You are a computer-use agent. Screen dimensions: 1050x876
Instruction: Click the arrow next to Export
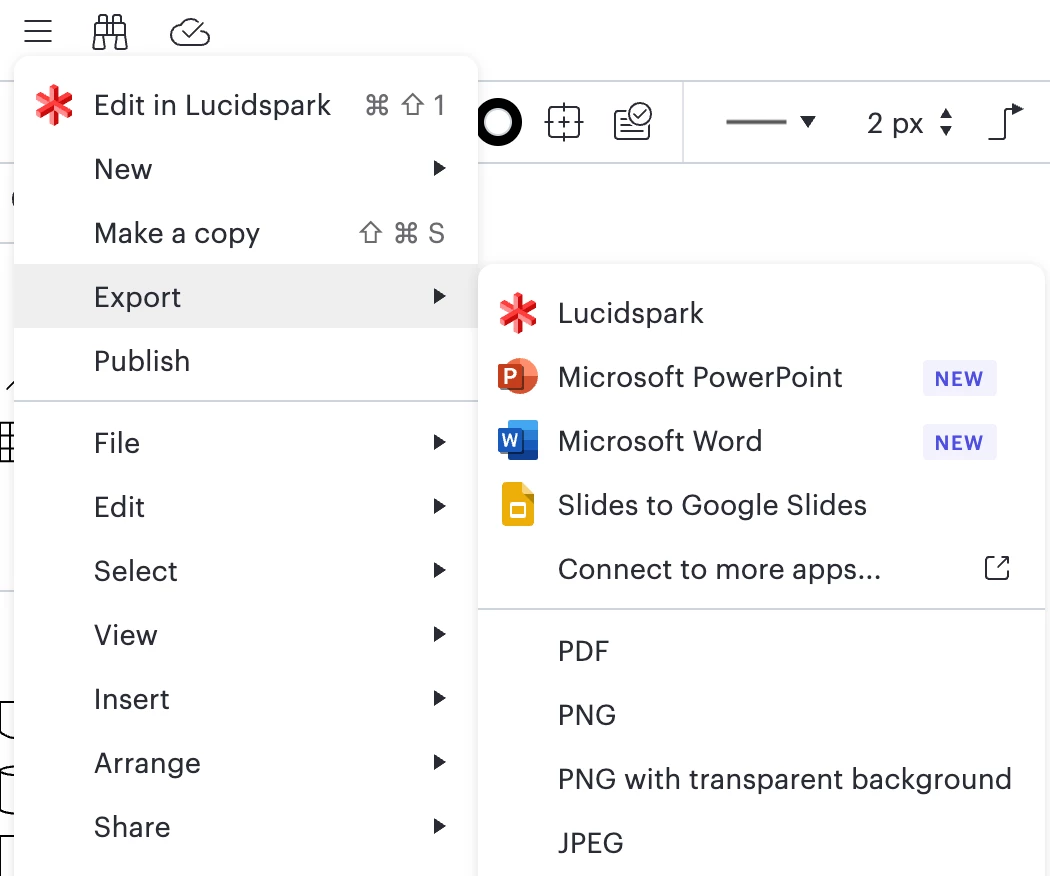coord(439,296)
